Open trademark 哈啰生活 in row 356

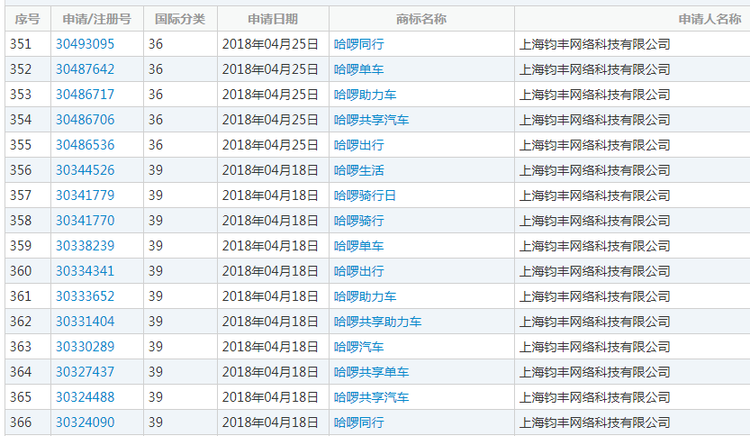coord(359,171)
